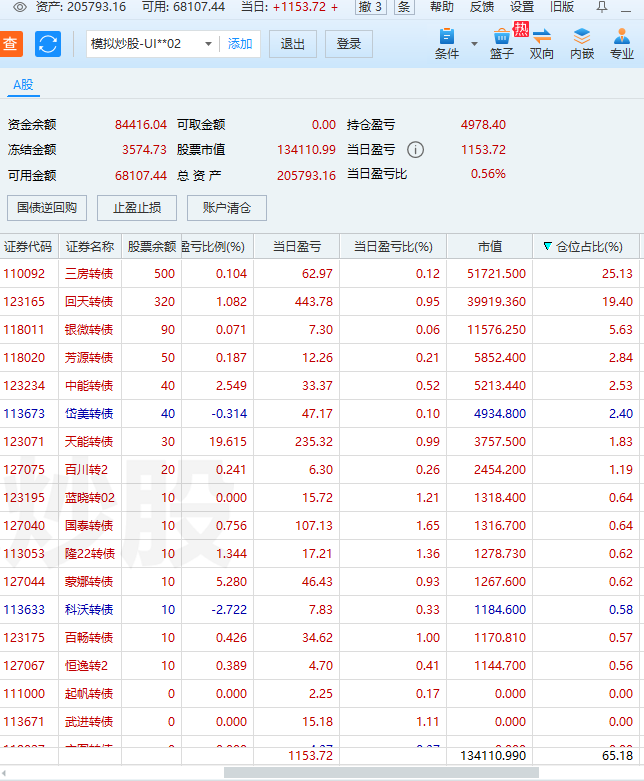This screenshot has height=781, width=644.
Task: Sort by 证券名称 column header
Action: coord(90,247)
